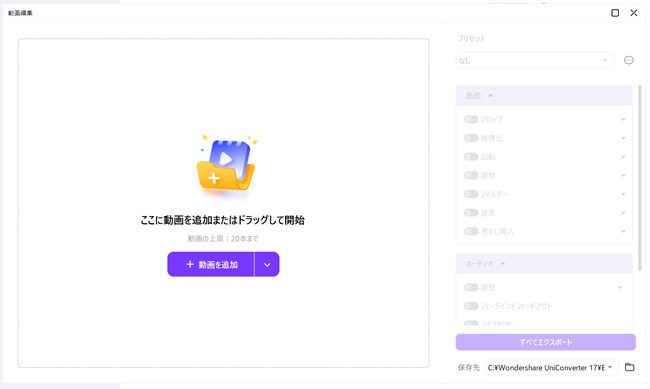Click the 動画の上限：20本まで text
The image size is (650, 389).
(223, 238)
